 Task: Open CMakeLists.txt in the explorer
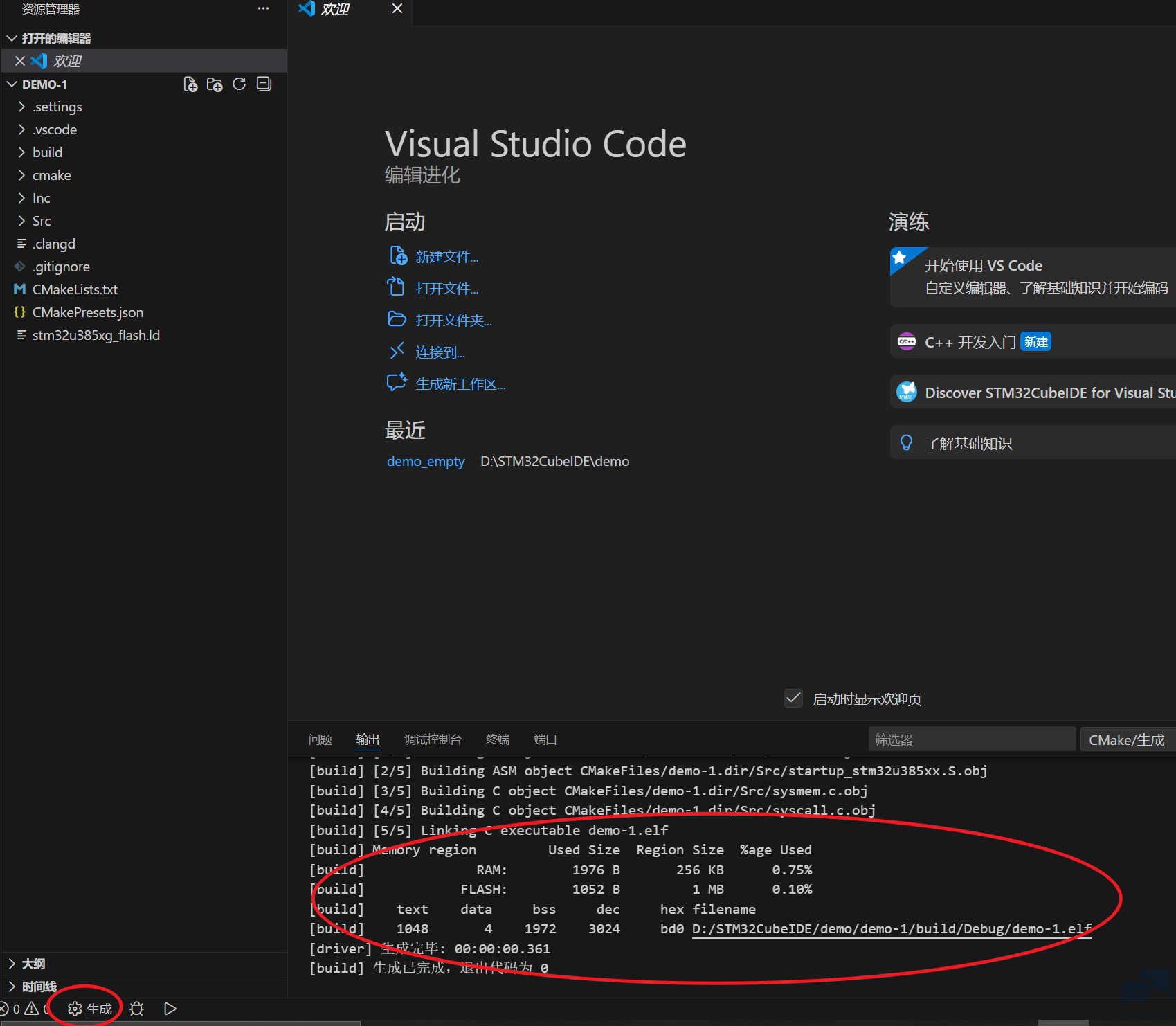click(75, 289)
